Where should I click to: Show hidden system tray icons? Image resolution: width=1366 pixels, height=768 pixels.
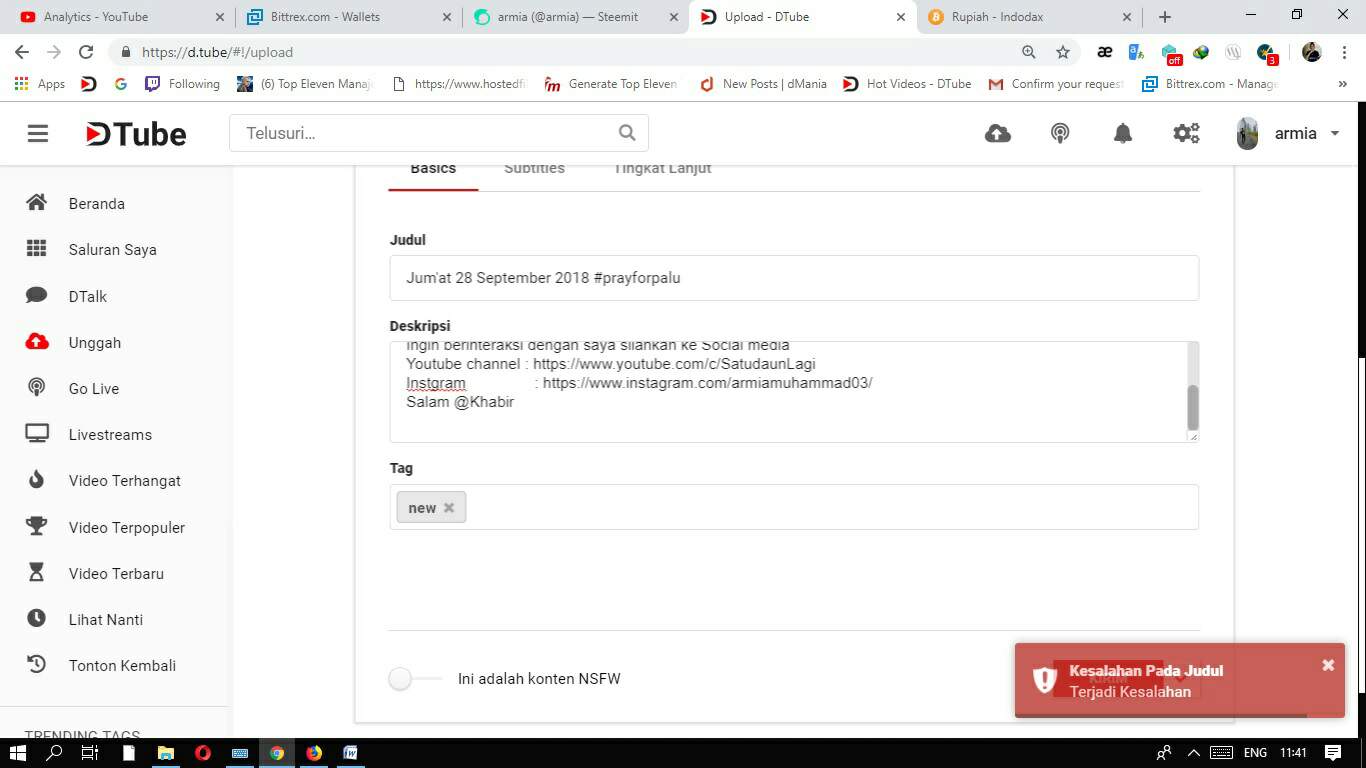click(1193, 753)
